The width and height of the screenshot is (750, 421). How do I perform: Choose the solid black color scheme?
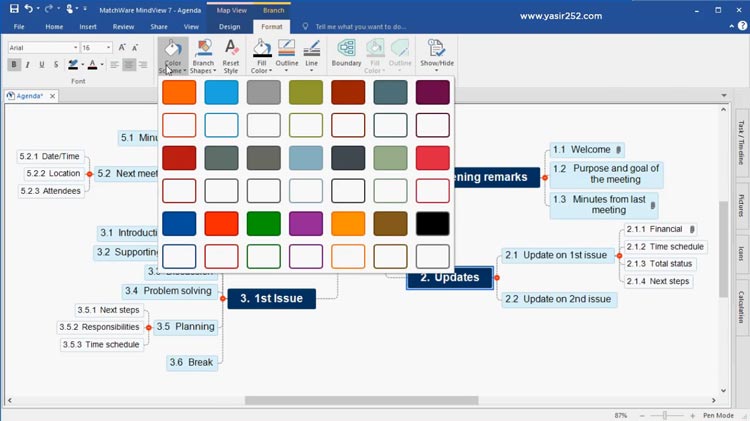(432, 223)
